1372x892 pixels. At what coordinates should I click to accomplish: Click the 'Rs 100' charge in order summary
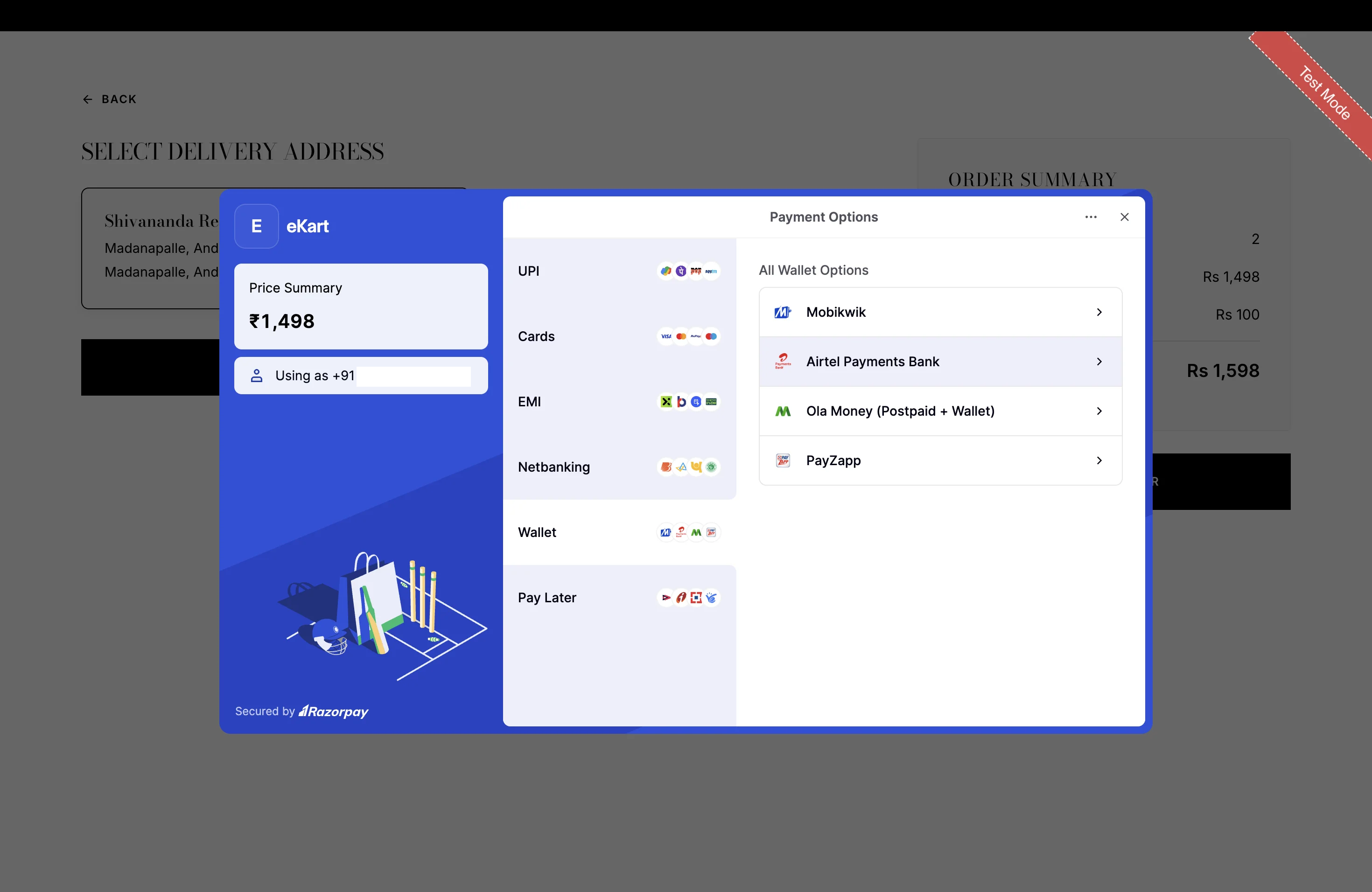(1237, 314)
